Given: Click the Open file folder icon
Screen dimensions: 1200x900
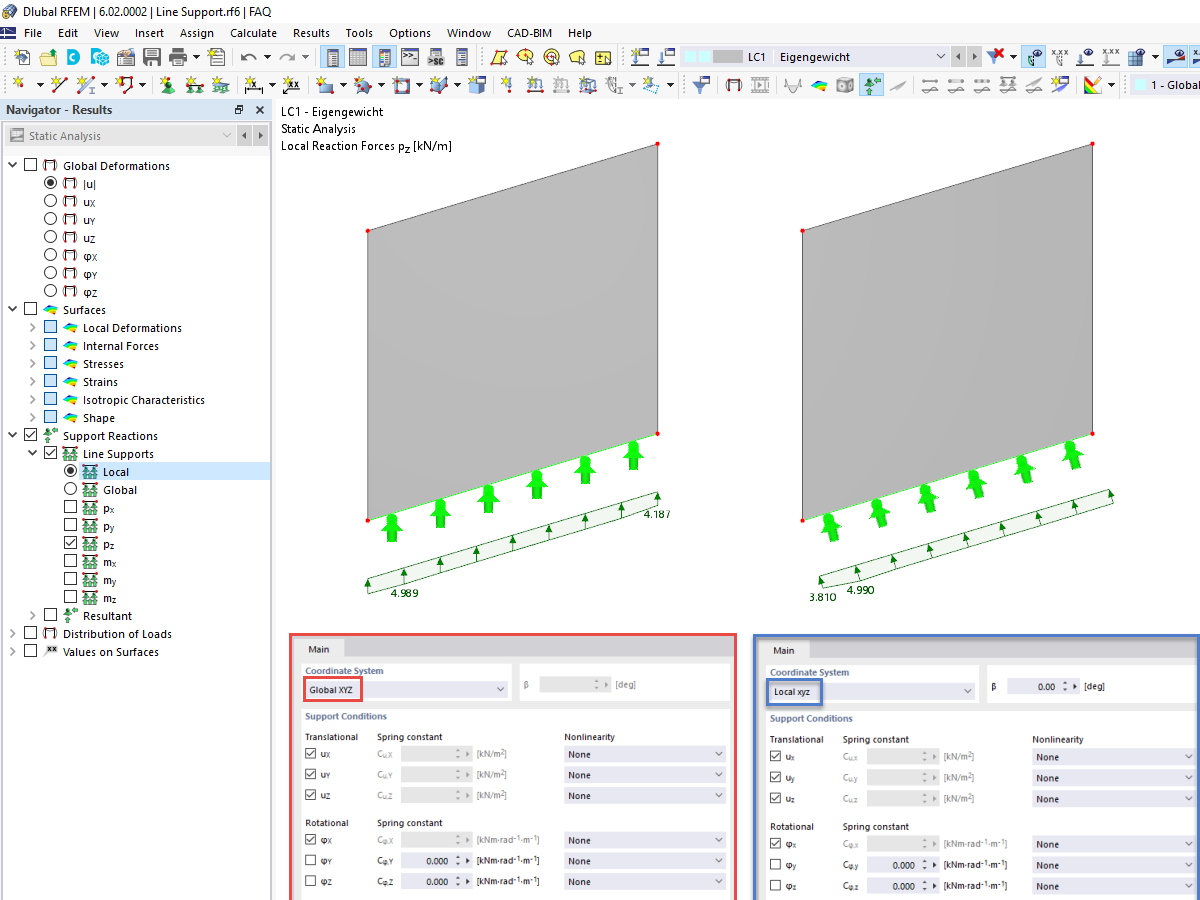Looking at the screenshot, I should 48,57.
